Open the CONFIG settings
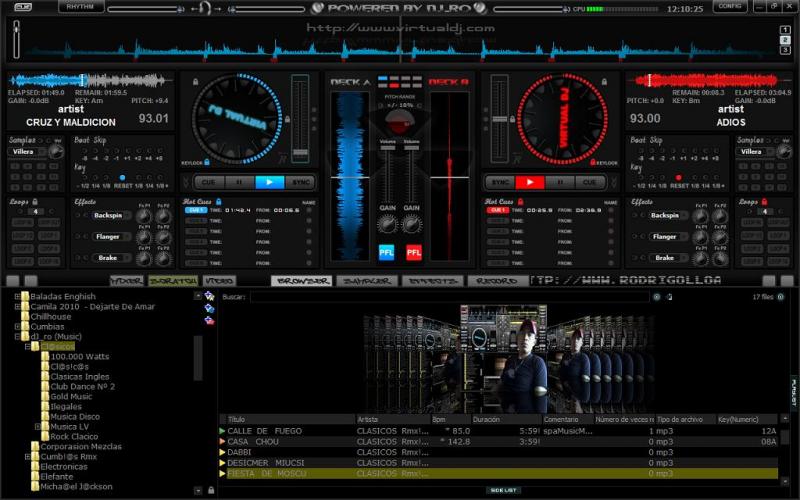 click(730, 6)
